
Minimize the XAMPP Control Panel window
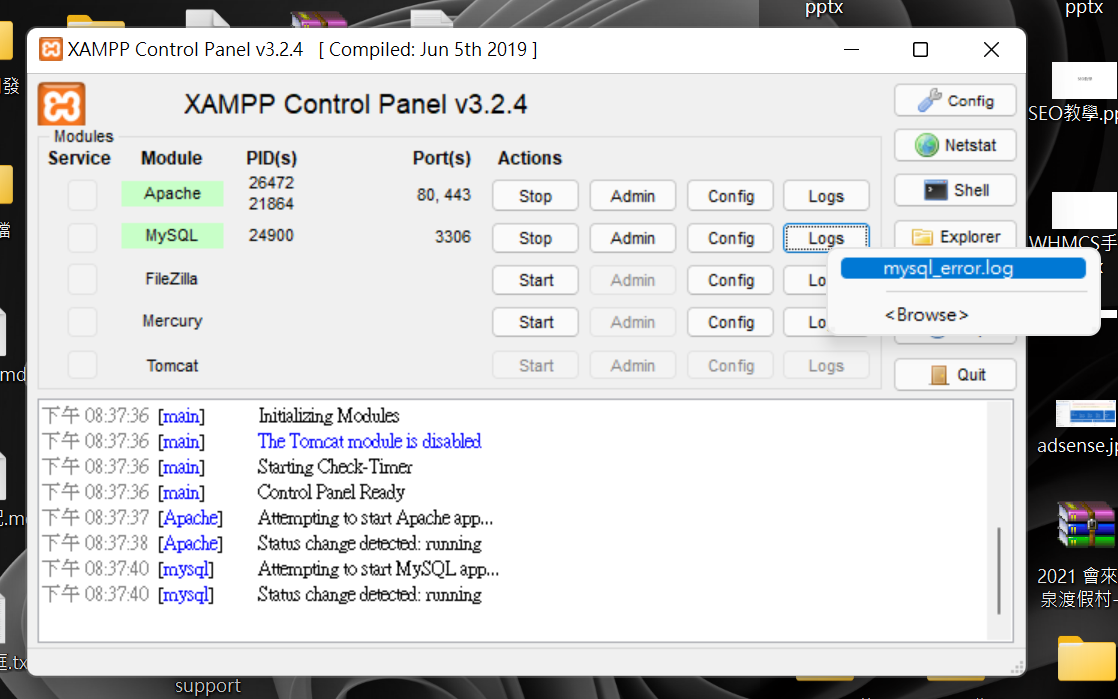851,49
